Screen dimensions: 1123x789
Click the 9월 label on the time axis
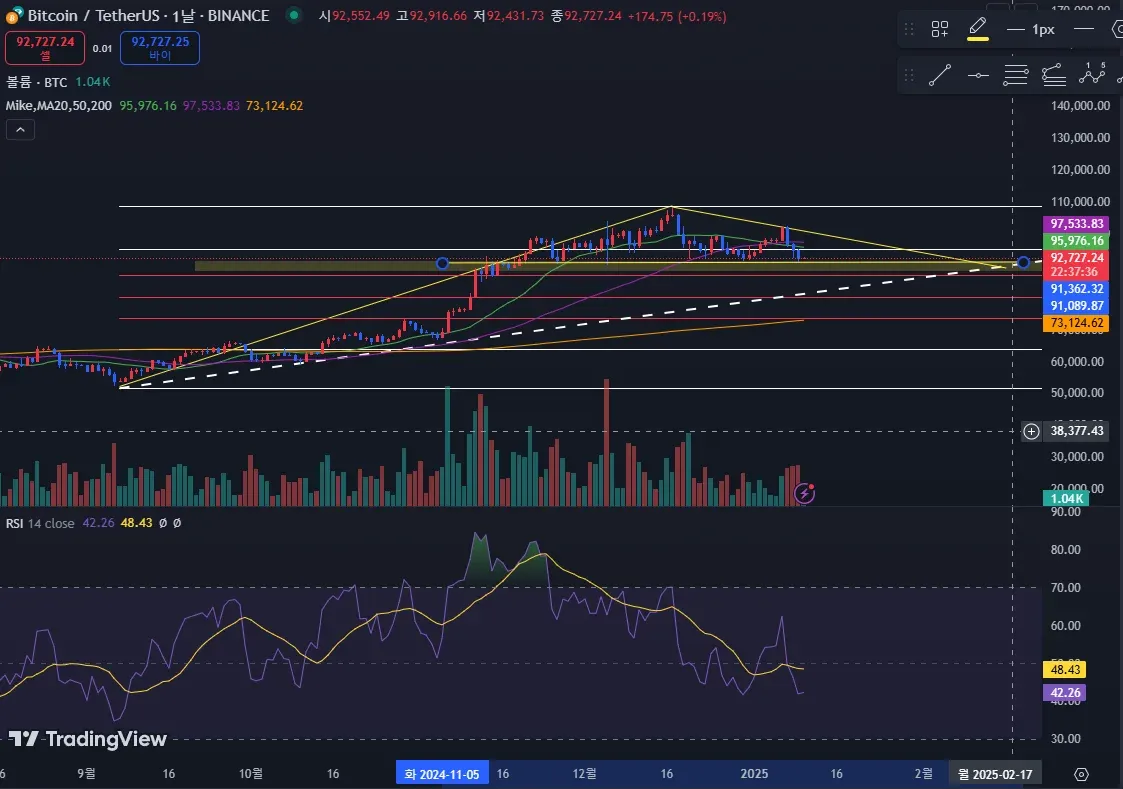tap(86, 773)
